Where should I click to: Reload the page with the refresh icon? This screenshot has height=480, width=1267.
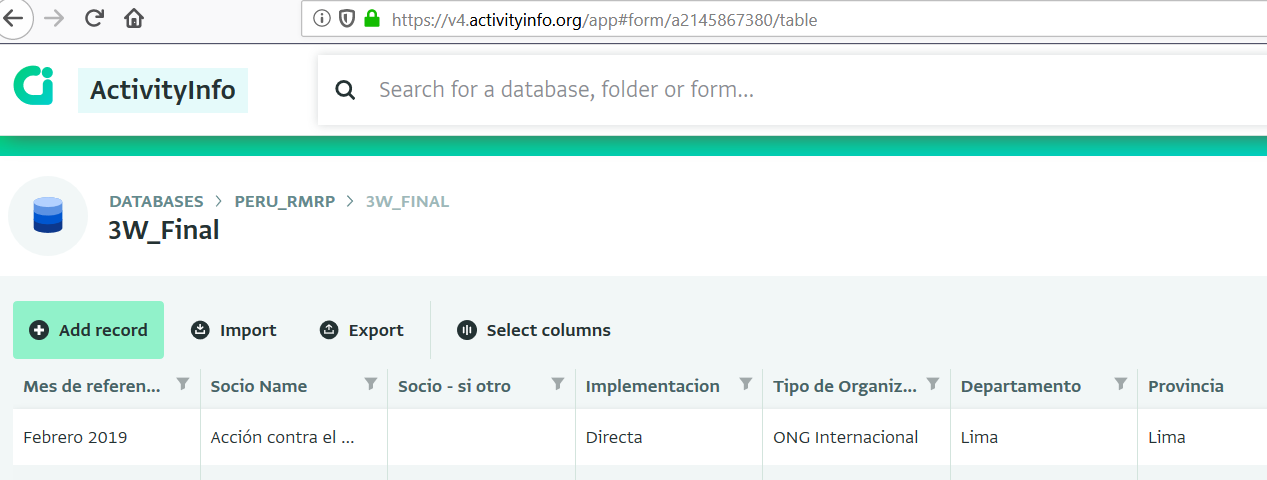tap(94, 18)
